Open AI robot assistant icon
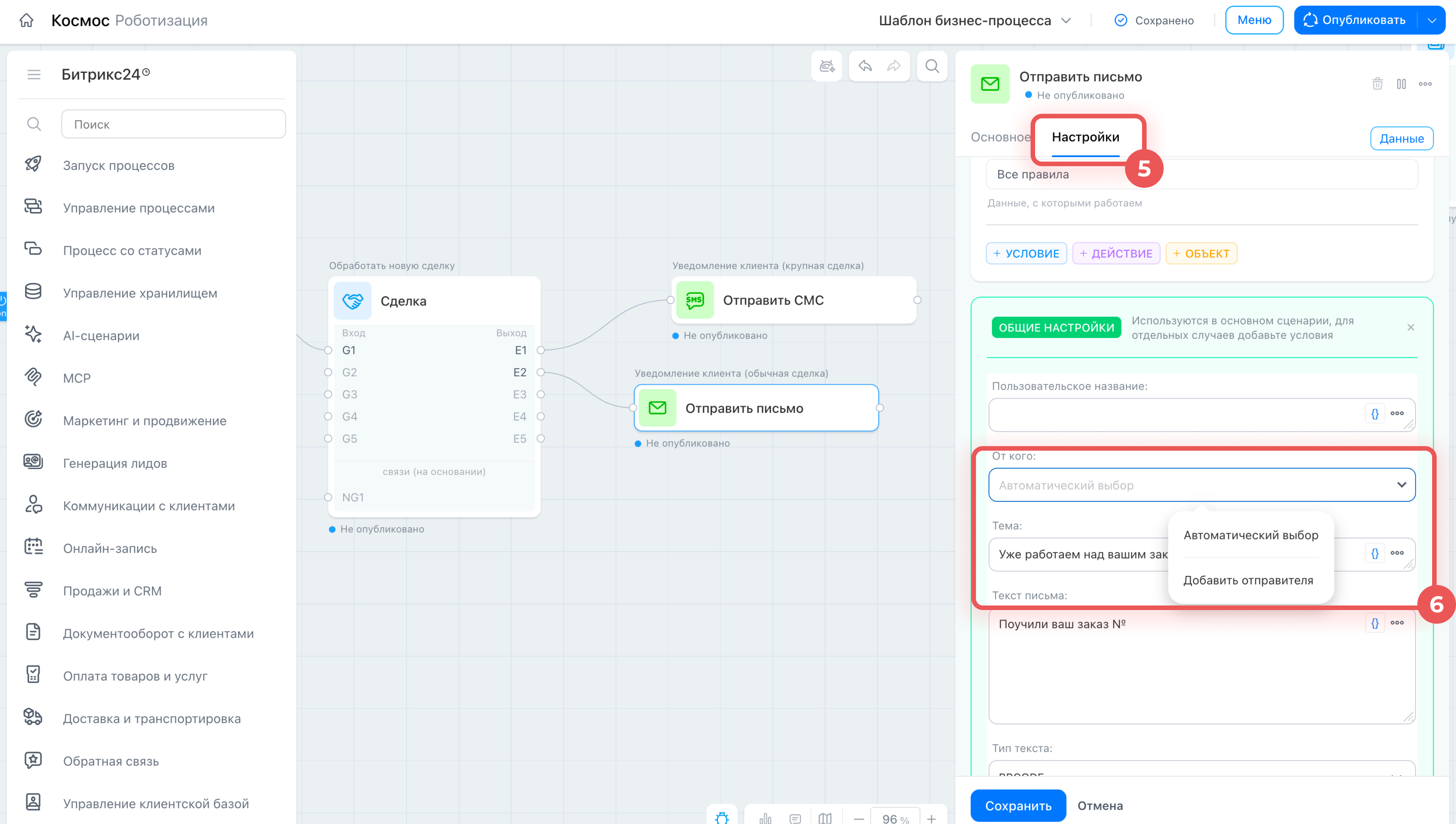This screenshot has width=1456, height=824. pyautogui.click(x=827, y=66)
